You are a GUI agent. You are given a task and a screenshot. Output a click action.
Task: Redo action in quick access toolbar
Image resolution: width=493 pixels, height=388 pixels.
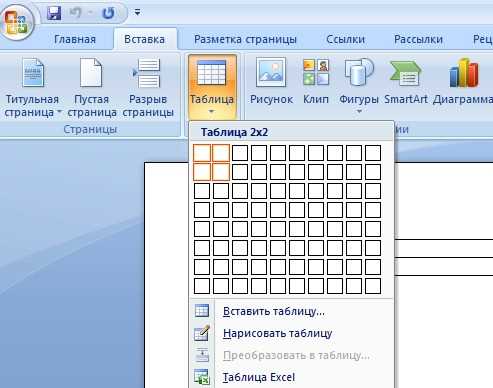coord(108,13)
